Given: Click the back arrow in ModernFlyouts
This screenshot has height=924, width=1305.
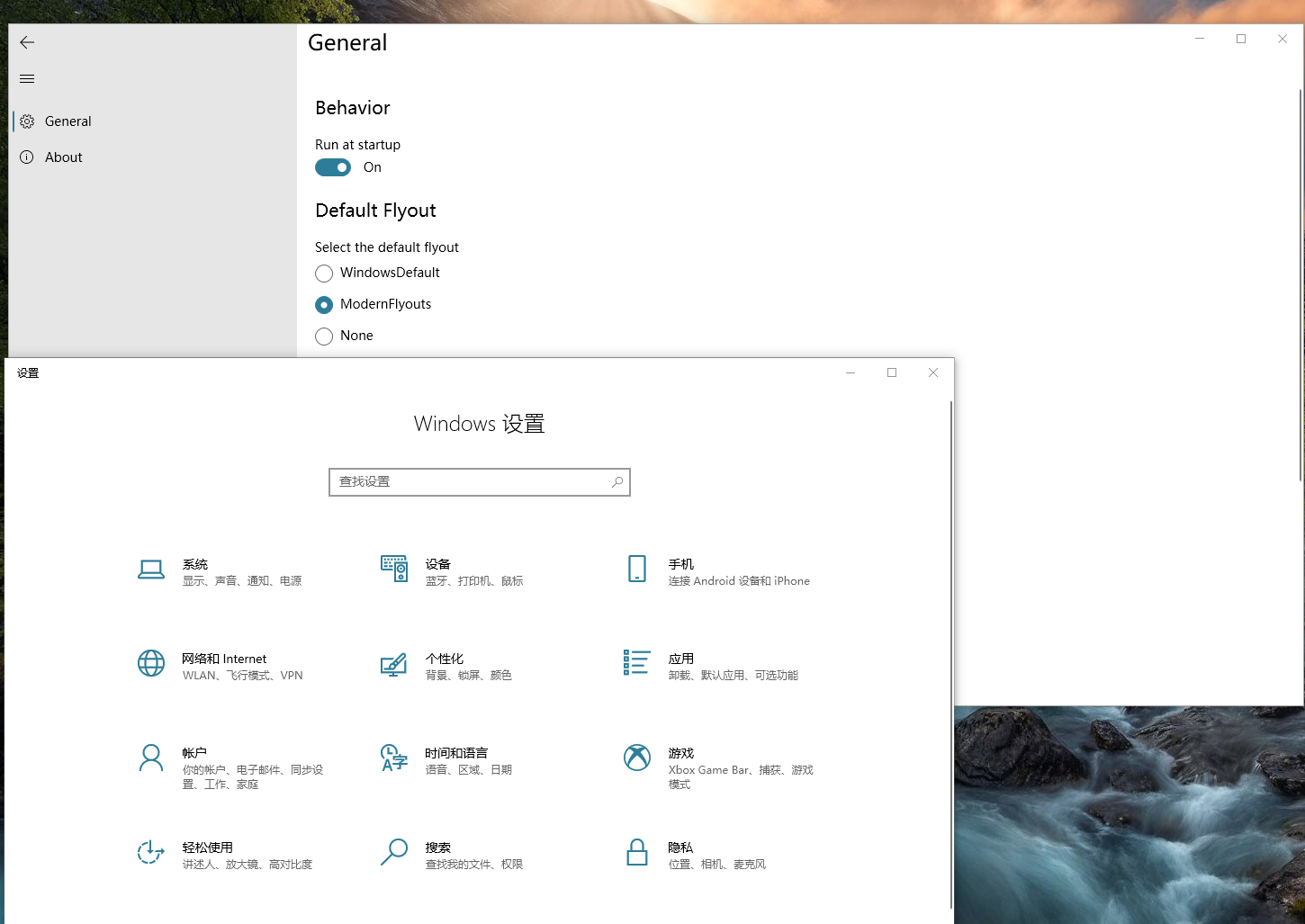Looking at the screenshot, I should coord(26,42).
